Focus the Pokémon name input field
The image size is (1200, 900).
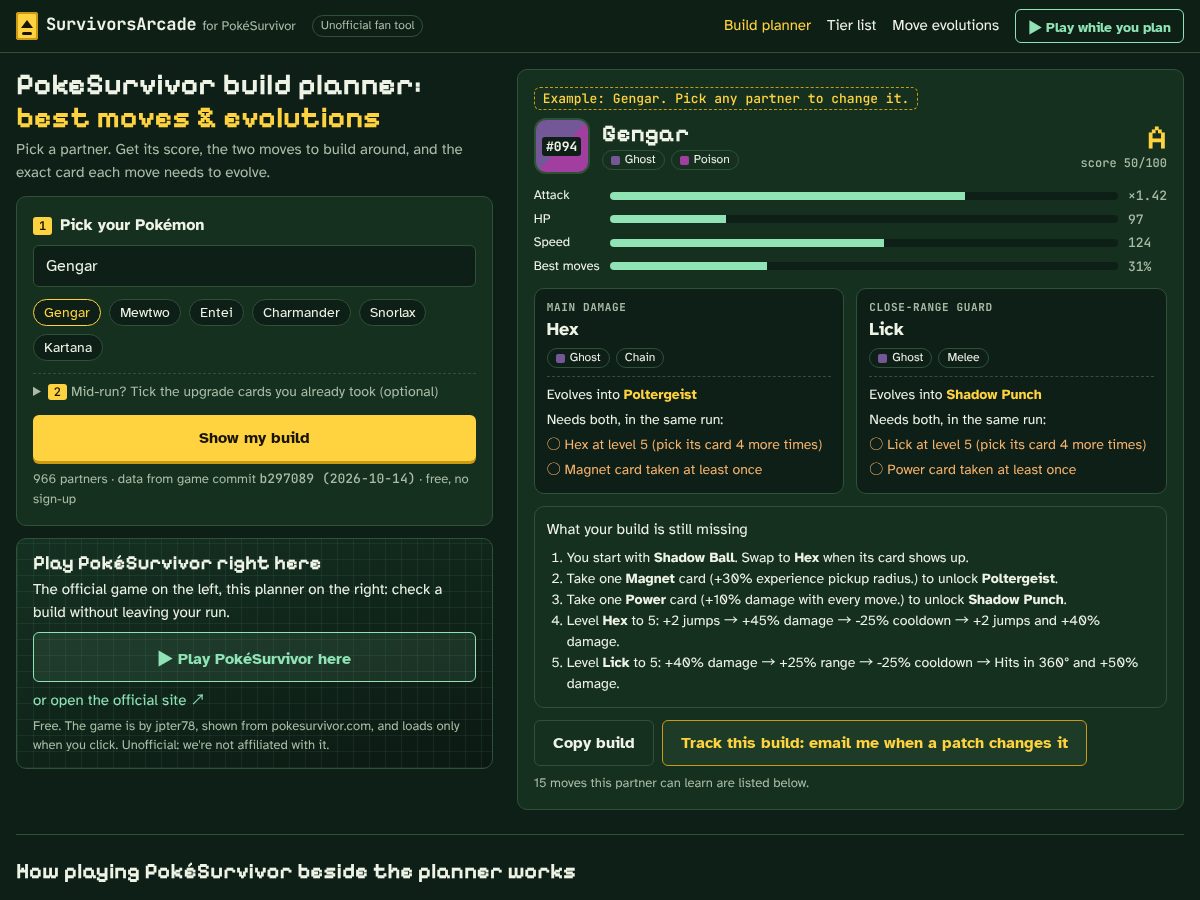tap(254, 266)
